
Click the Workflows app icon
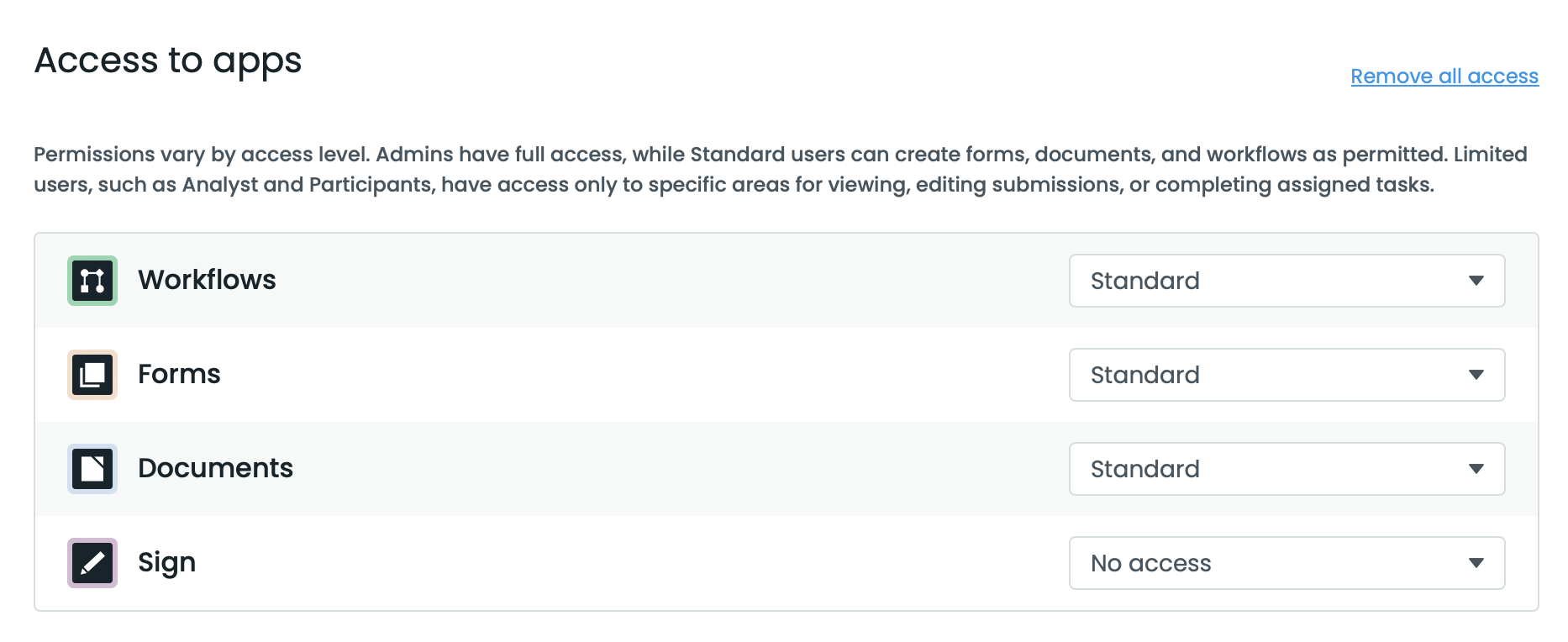click(x=92, y=281)
